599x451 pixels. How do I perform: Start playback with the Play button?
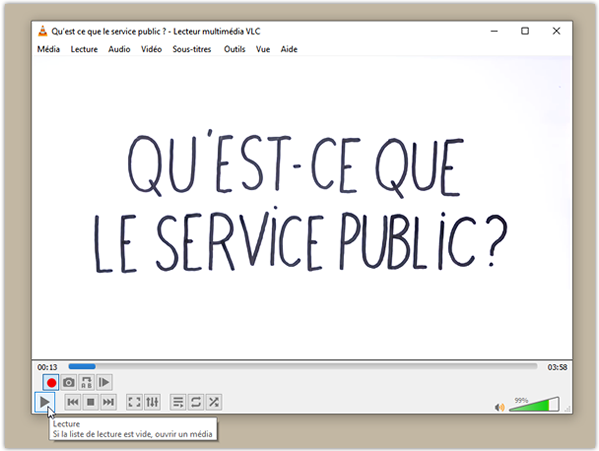point(45,402)
